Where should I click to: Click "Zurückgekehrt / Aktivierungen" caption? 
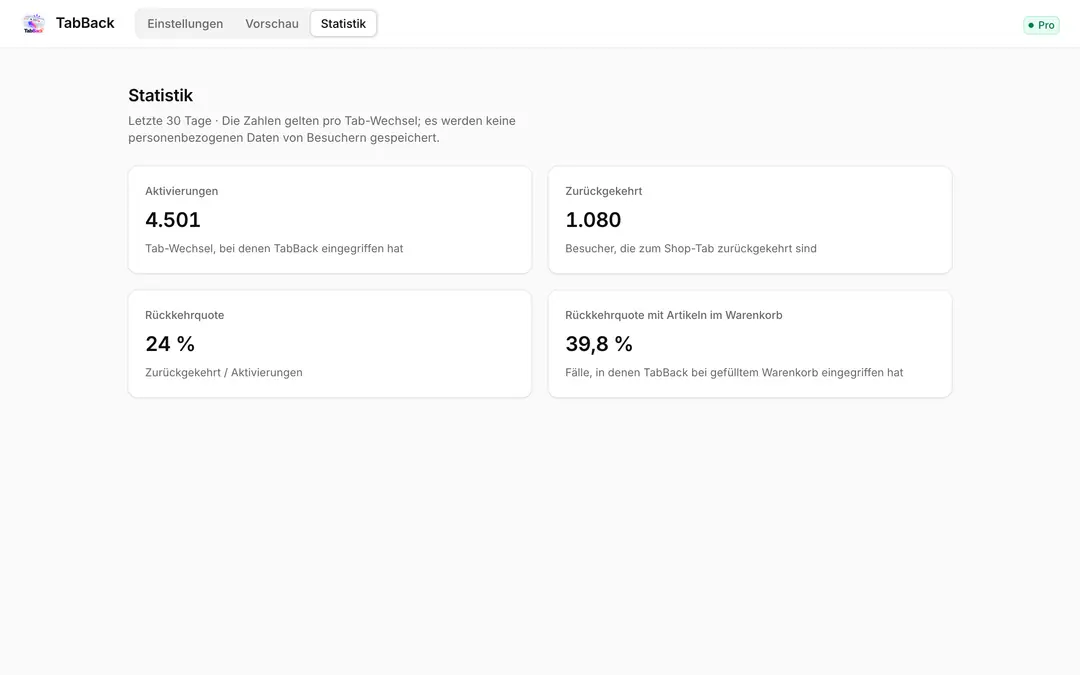(x=224, y=372)
